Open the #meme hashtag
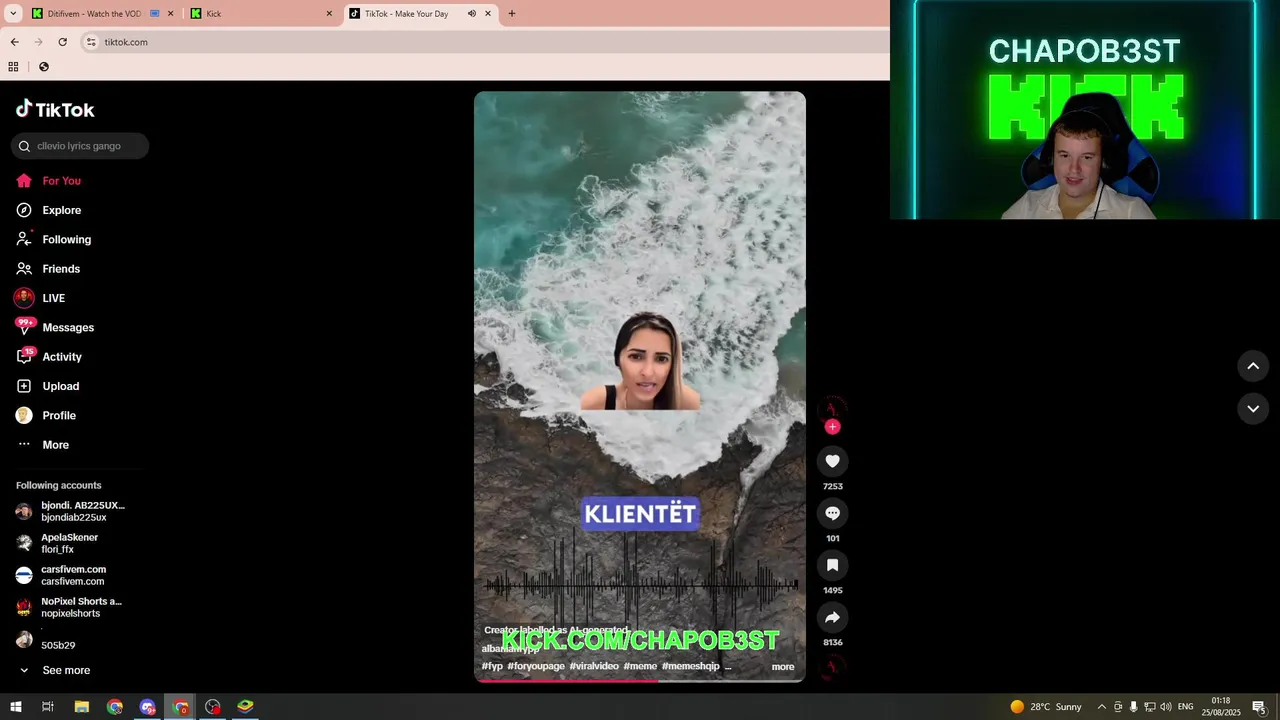 coord(640,666)
